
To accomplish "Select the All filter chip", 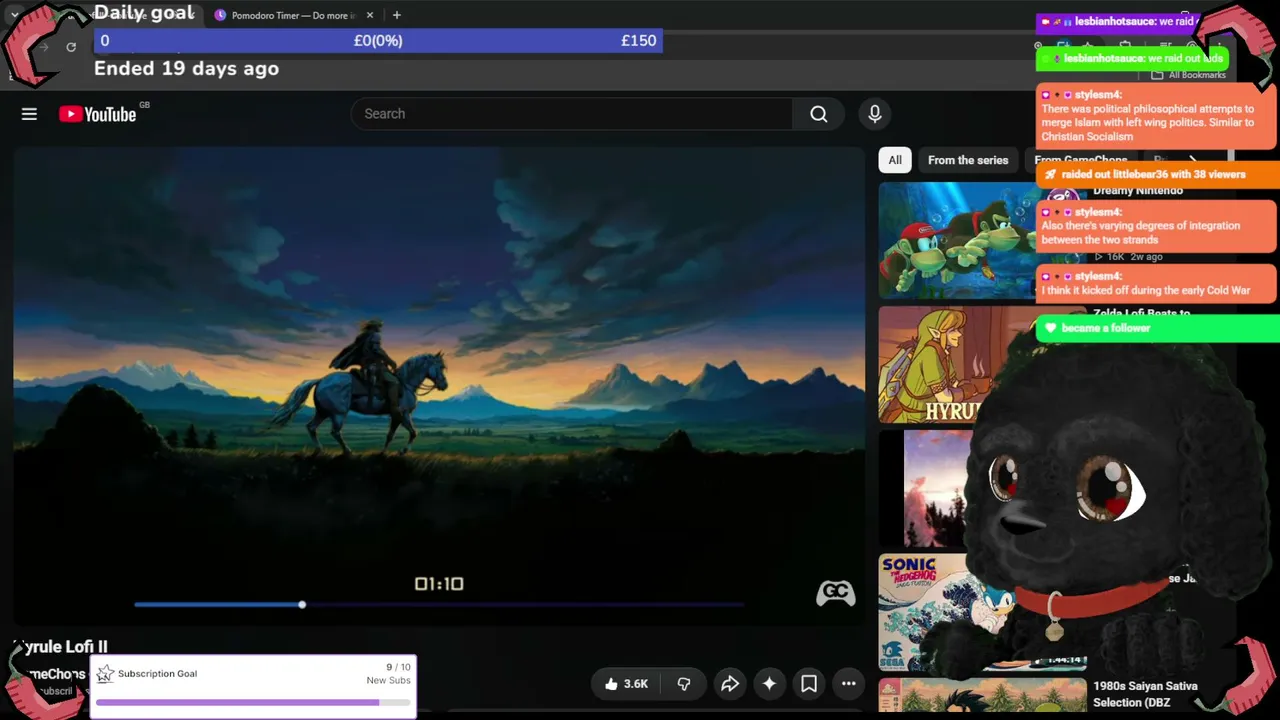I will click(895, 160).
